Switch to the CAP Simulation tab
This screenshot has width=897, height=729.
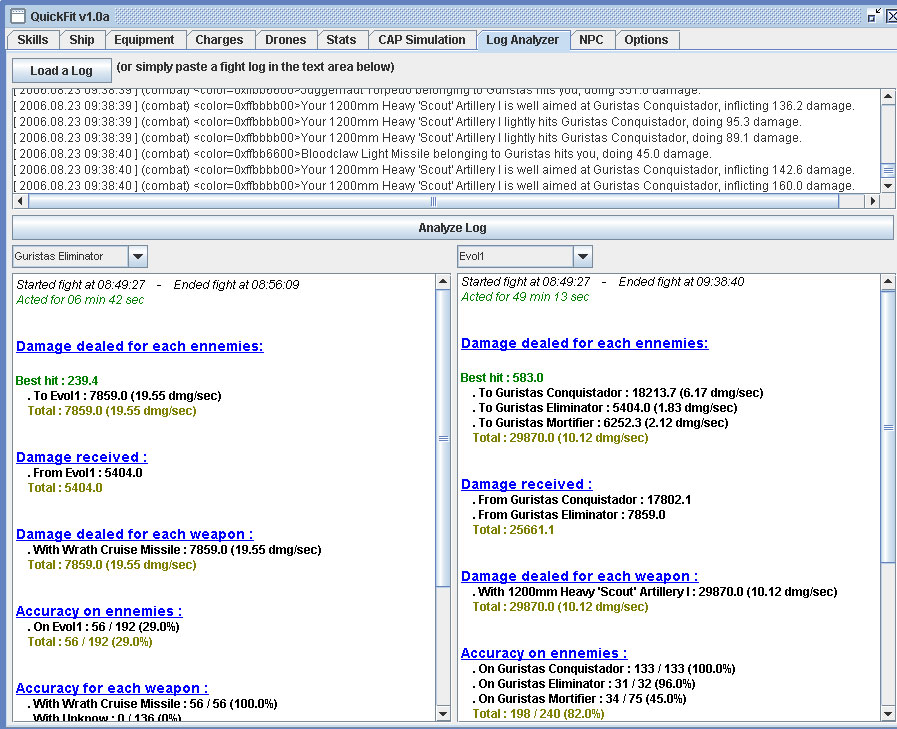[421, 40]
